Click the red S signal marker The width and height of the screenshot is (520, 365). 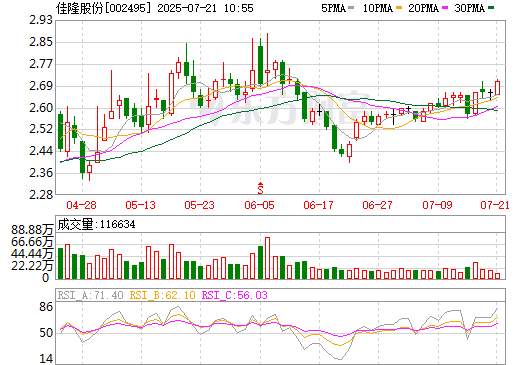[260, 188]
